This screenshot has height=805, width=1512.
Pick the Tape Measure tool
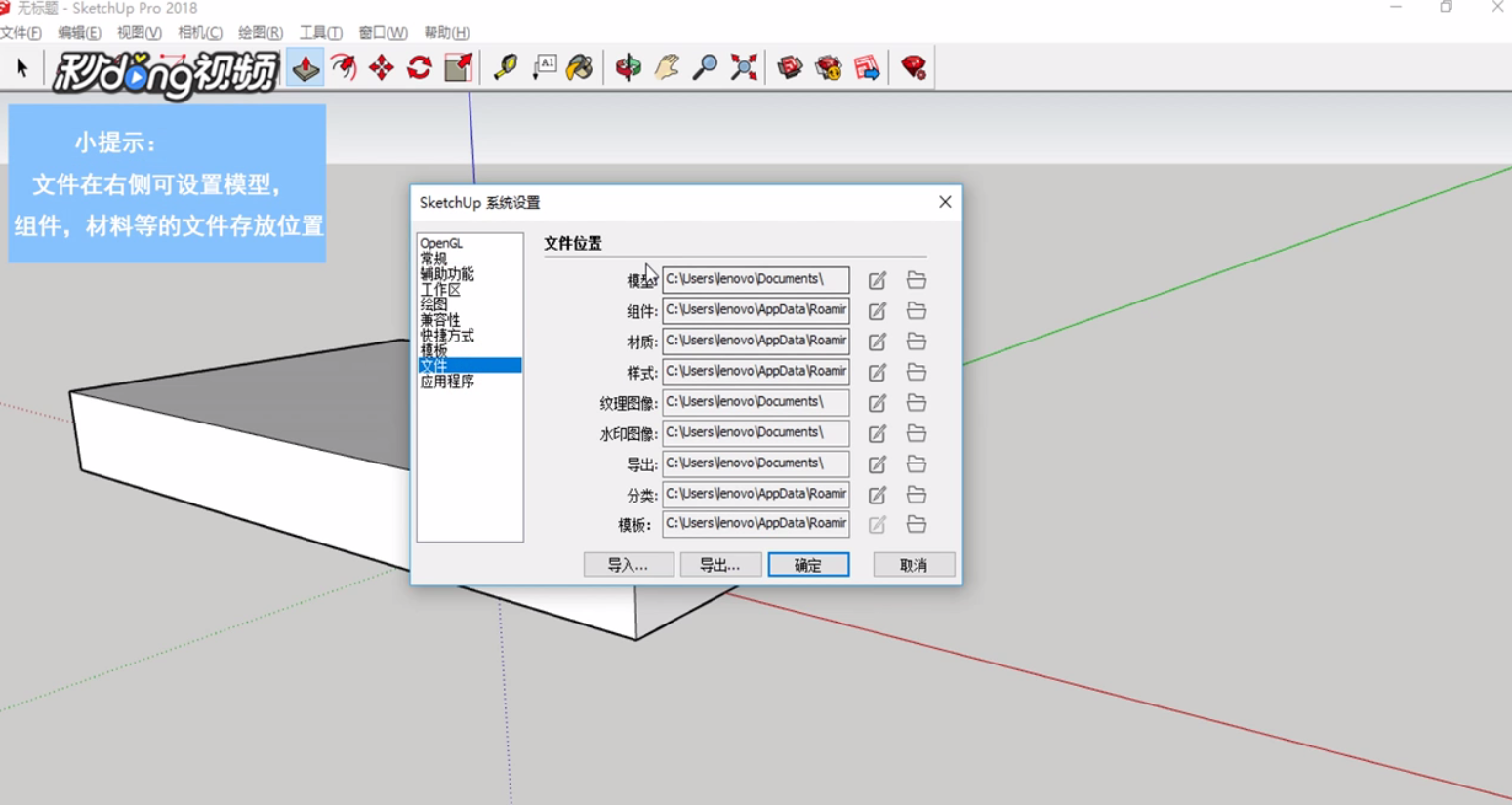click(504, 66)
